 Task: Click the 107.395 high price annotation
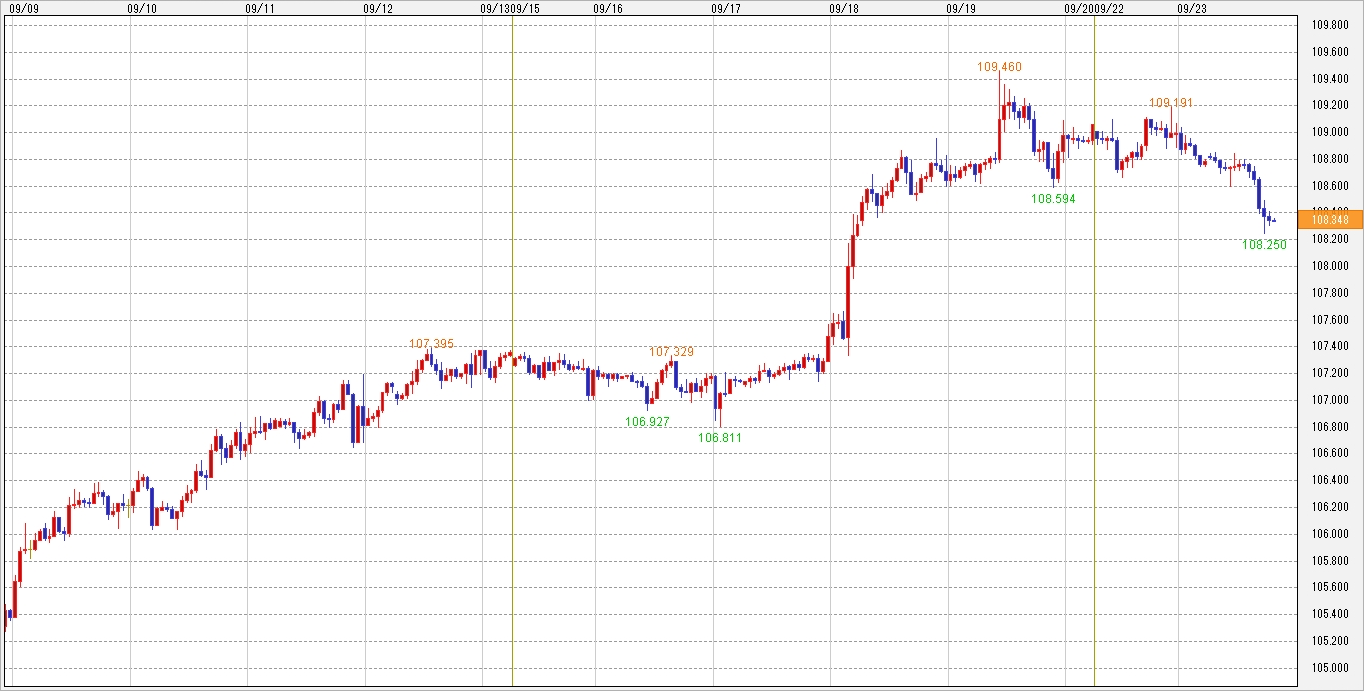[x=431, y=344]
